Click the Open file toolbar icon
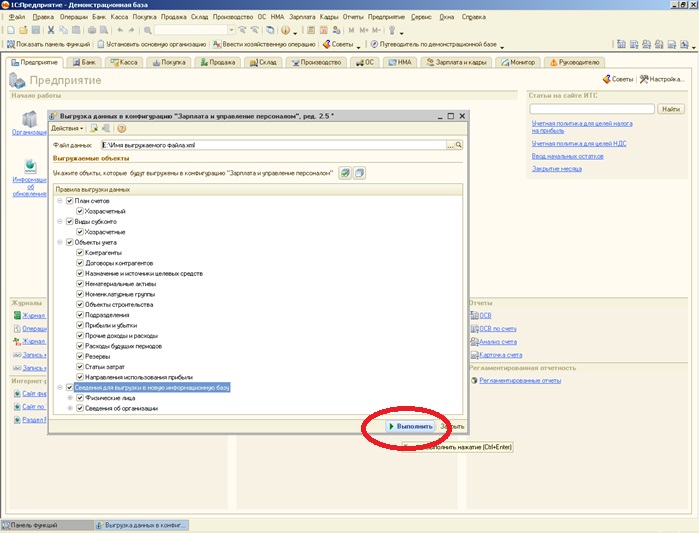699x533 pixels. point(23,30)
